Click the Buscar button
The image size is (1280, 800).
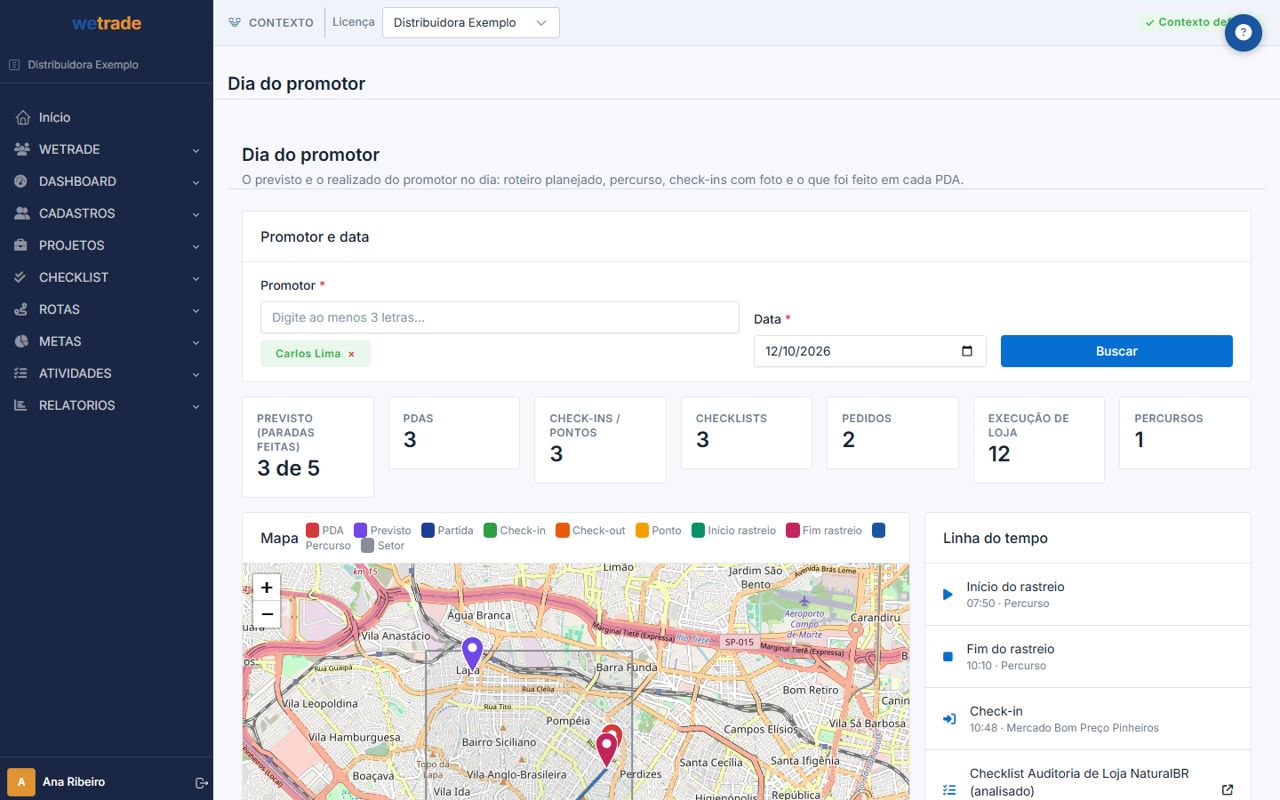tap(1117, 351)
